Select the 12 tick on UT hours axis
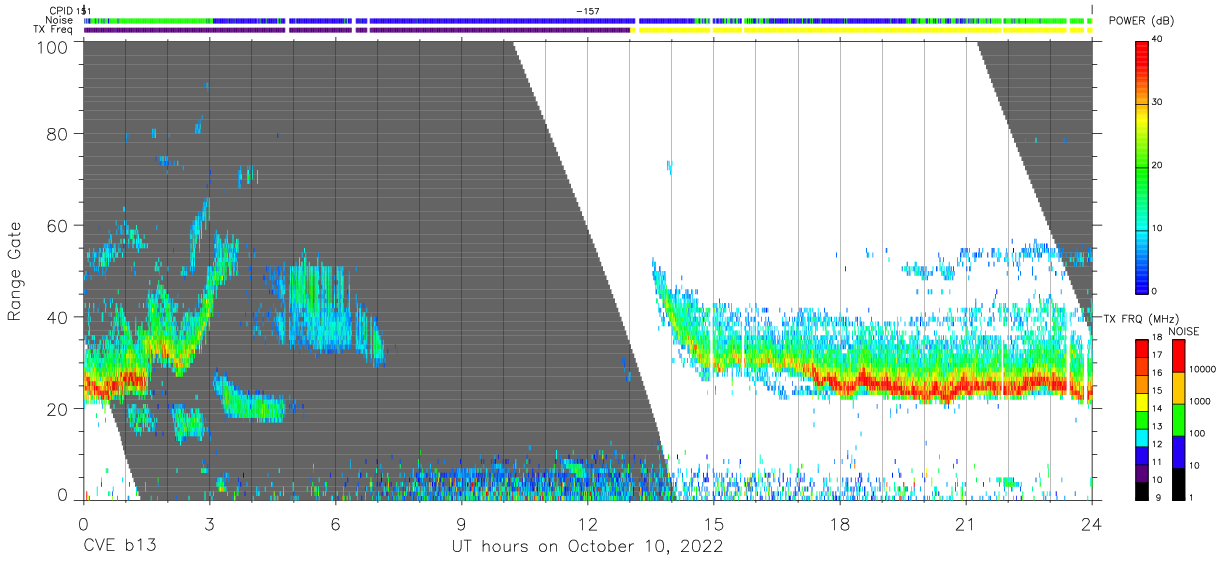1228x567 pixels. click(588, 523)
